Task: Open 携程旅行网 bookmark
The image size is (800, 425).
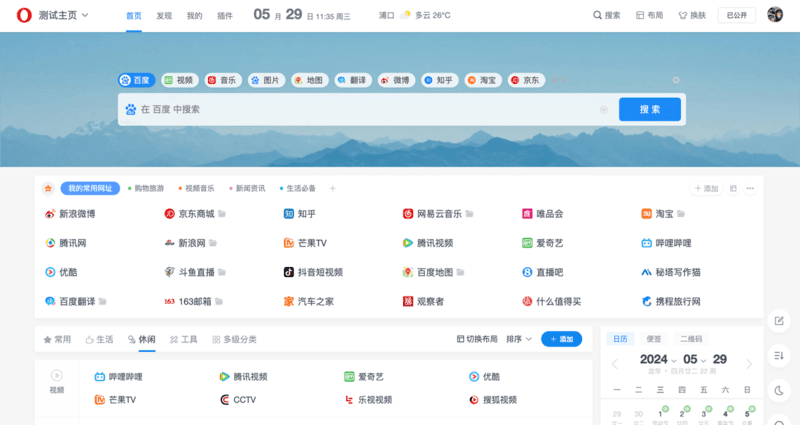Action: [x=671, y=302]
